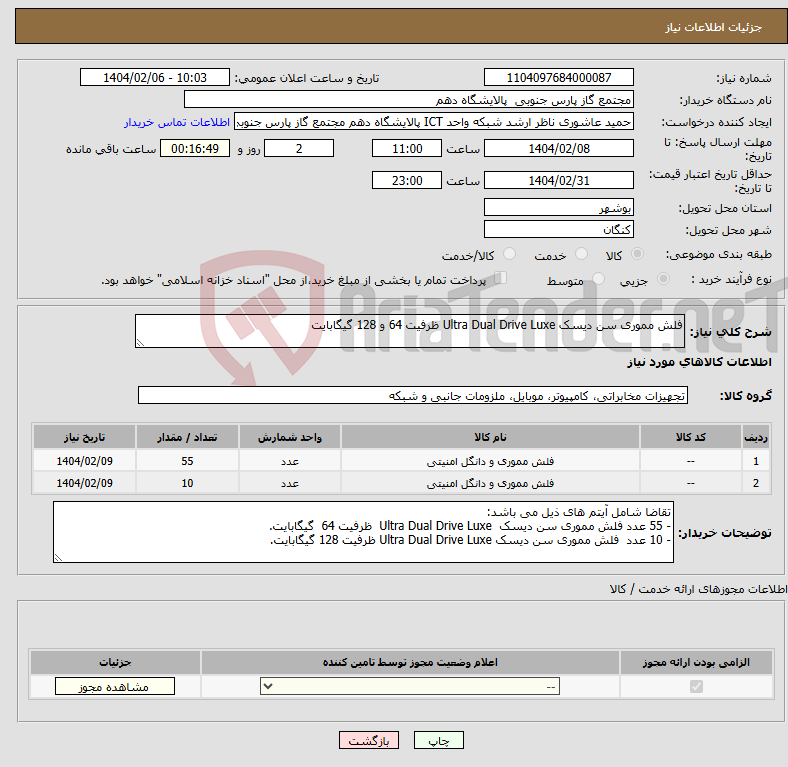Click quantity 55 in row 1
788x767 pixels.
(x=187, y=461)
